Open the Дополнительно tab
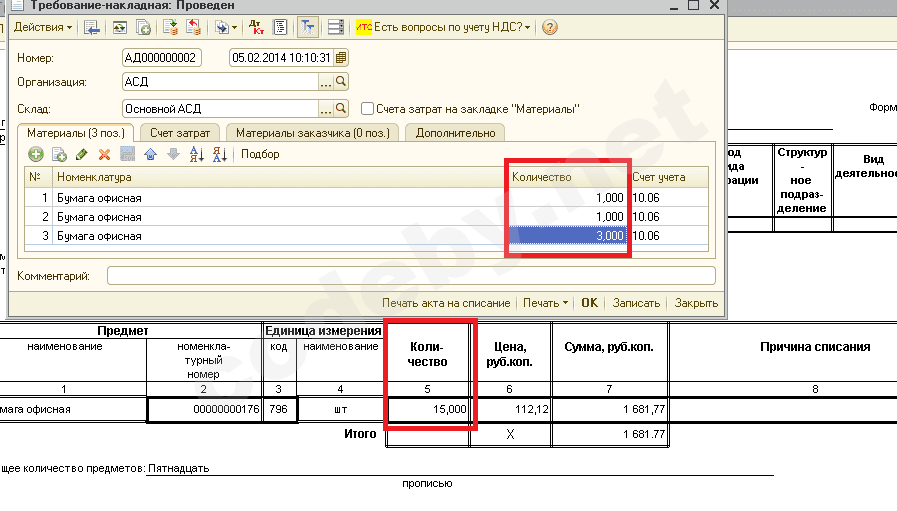Viewport: 897px width, 511px height. 455,132
